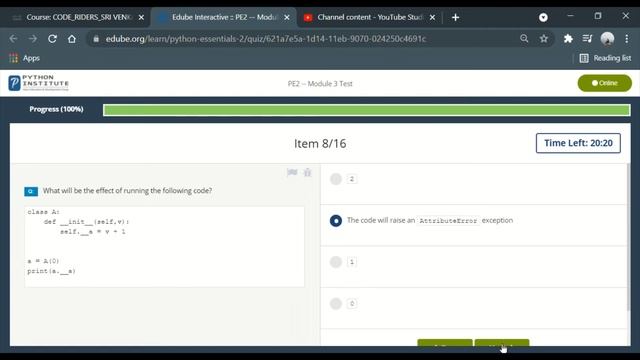The width and height of the screenshot is (640, 360).
Task: Open a new browser tab
Action: pos(456,18)
